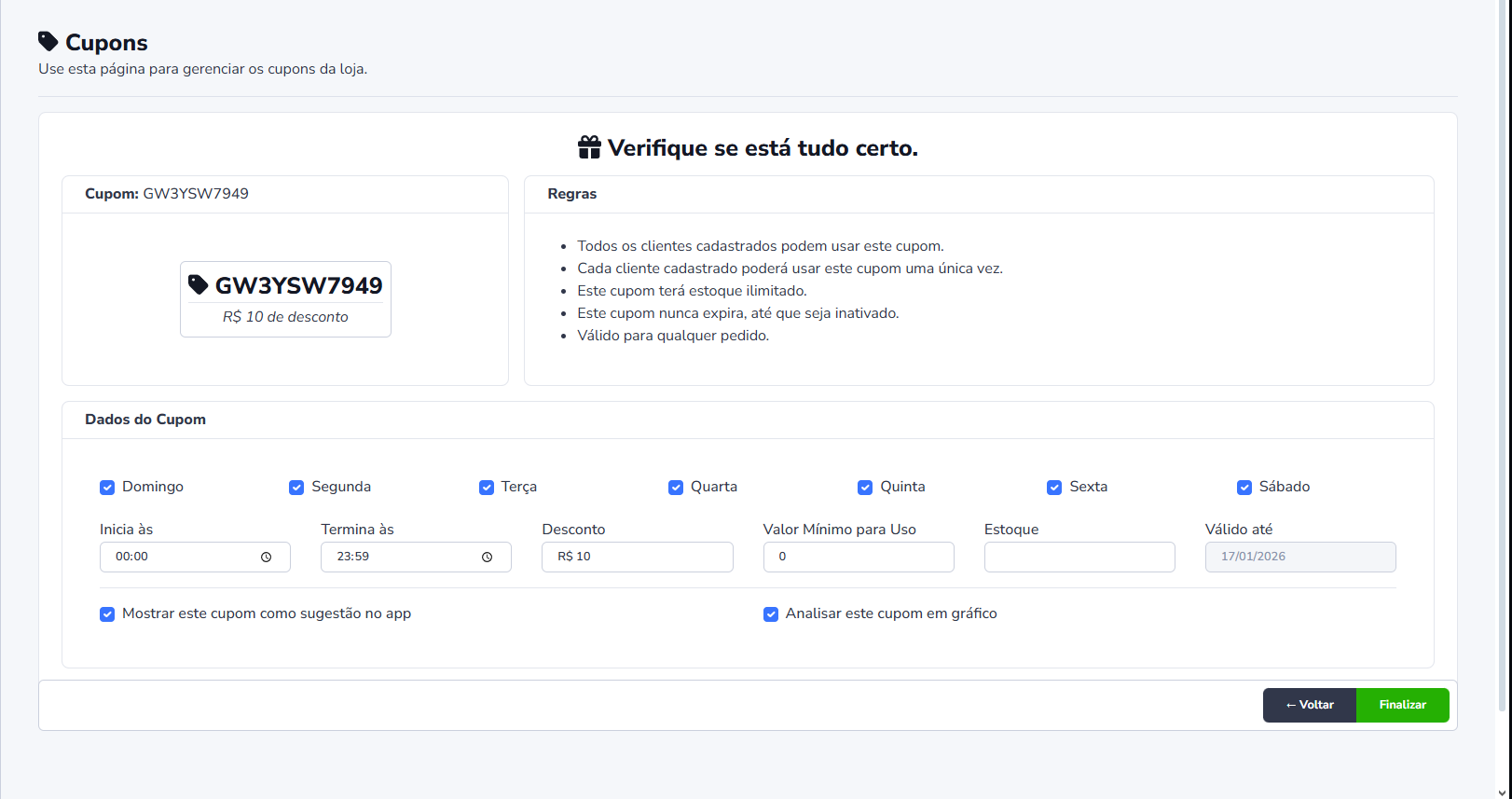The height and width of the screenshot is (799, 1512).
Task: Toggle the Sábado checkbox
Action: pos(1244,488)
